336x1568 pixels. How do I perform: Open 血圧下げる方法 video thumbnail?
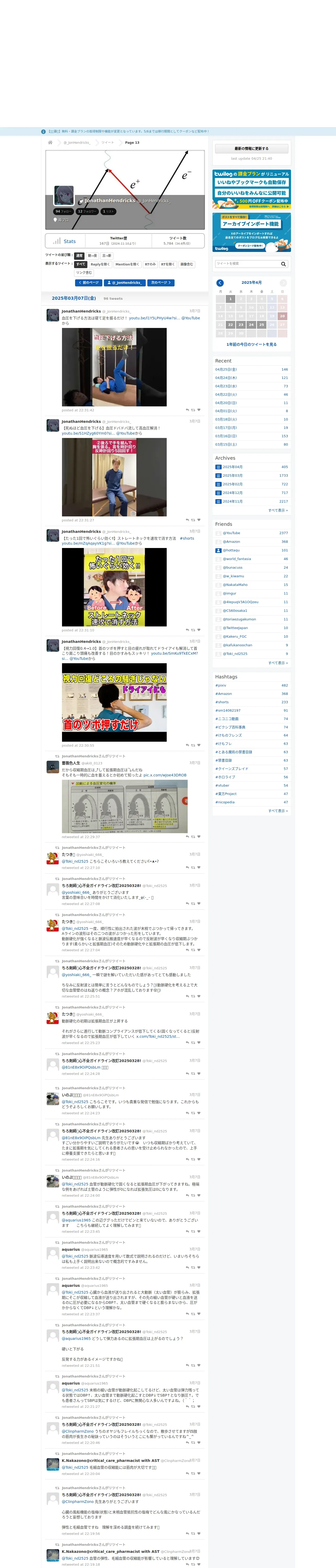click(114, 367)
